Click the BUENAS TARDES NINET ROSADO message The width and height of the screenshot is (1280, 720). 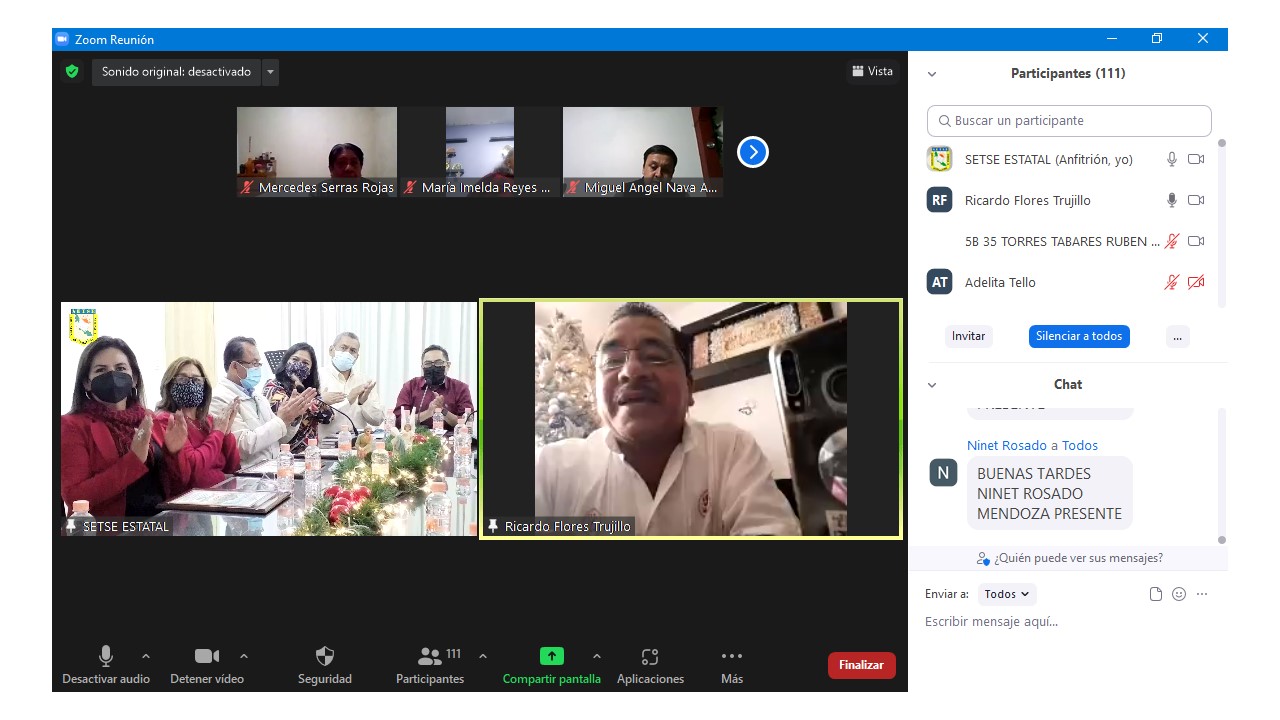pyautogui.click(x=1049, y=493)
